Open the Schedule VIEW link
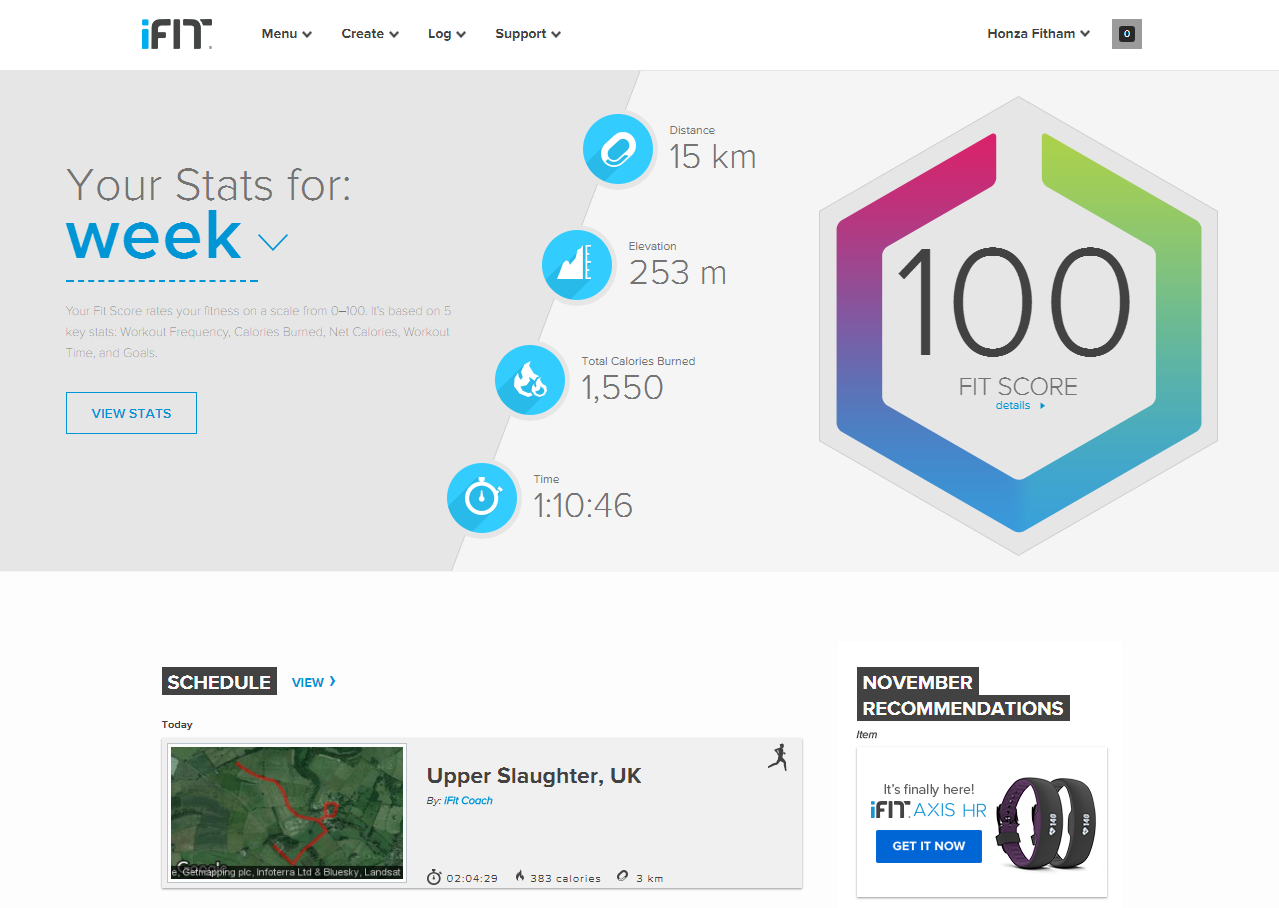Screen dimensions: 1279x908 tap(313, 682)
